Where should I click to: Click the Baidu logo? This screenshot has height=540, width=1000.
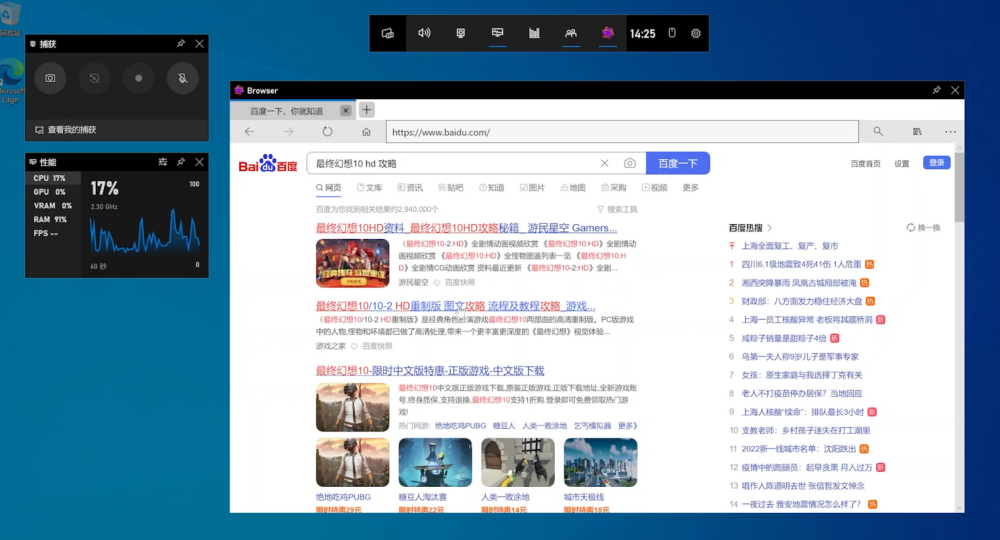tap(268, 163)
